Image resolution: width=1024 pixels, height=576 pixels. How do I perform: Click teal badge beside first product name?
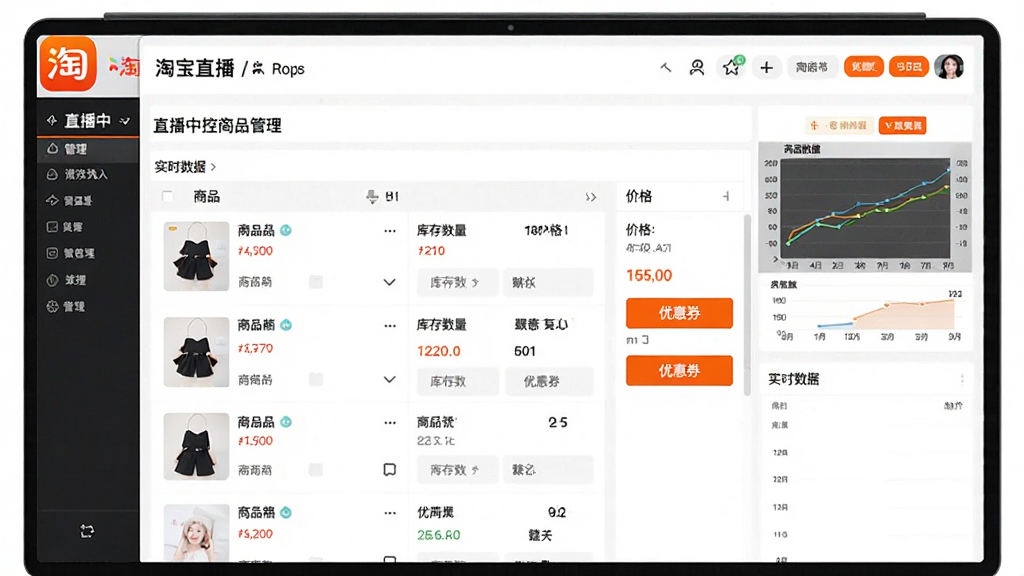286,230
